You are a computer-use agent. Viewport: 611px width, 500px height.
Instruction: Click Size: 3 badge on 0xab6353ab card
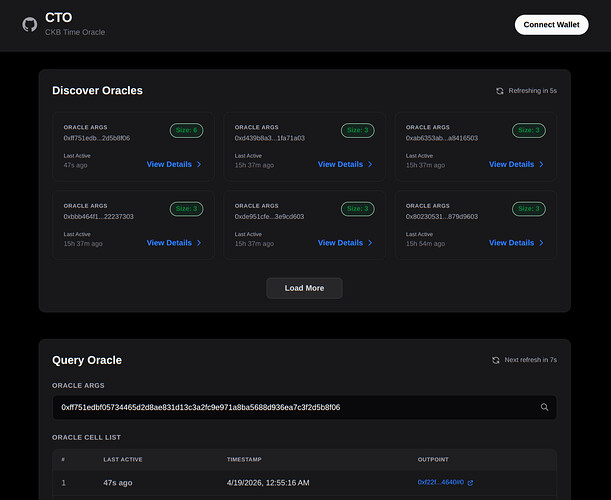point(529,130)
